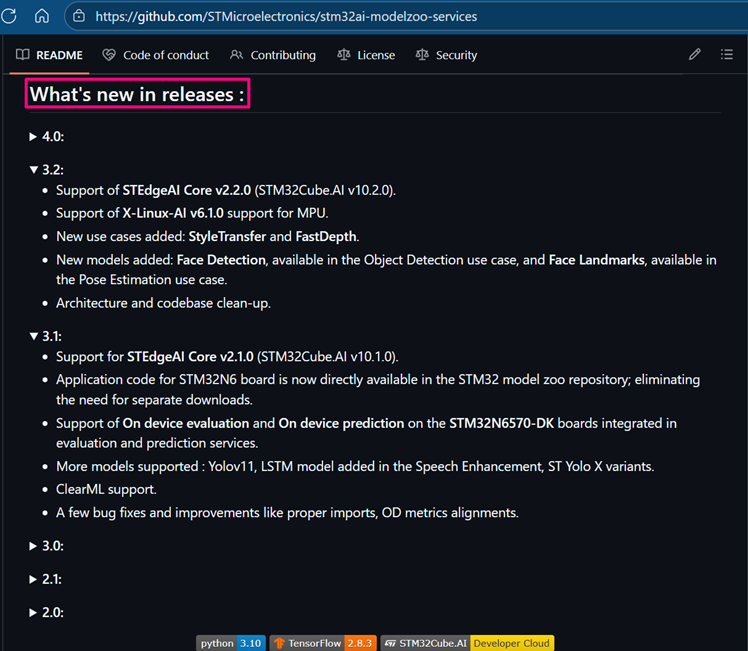Click the "ClearML support." bullet
Viewport: 748px width, 651px height.
106,490
